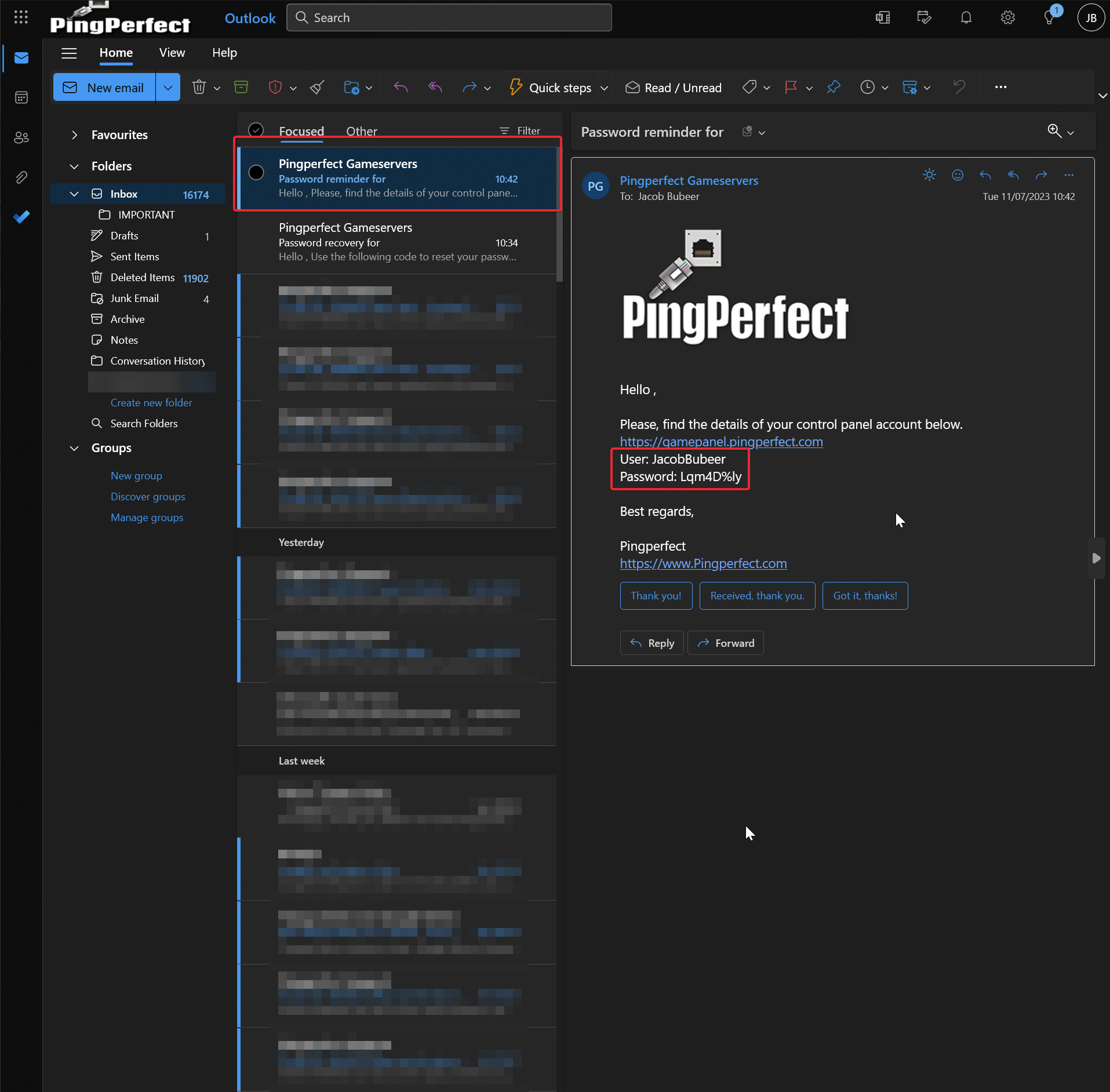The height and width of the screenshot is (1092, 1110).
Task: Open the View tab
Action: click(172, 53)
